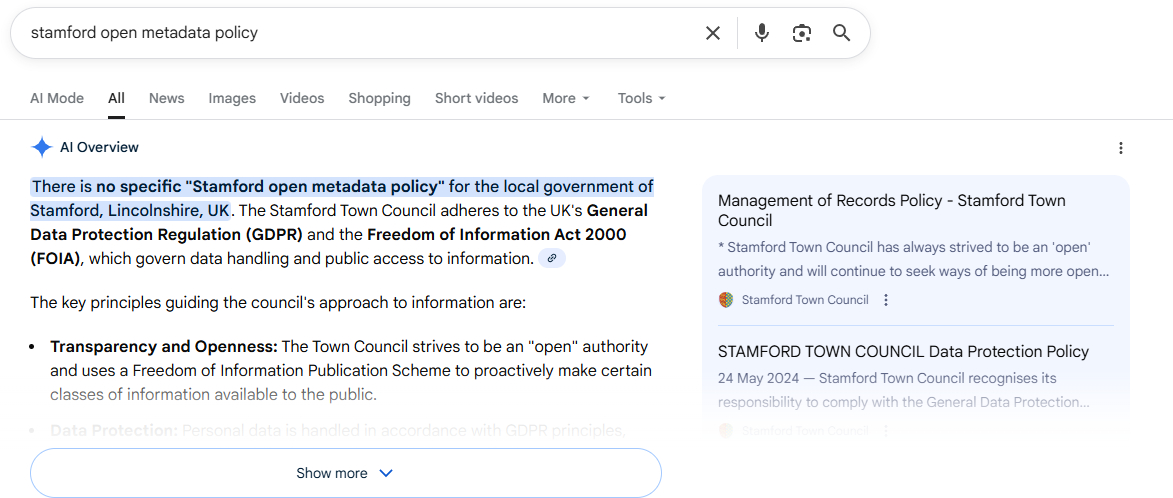Viewport: 1173px width, 498px height.
Task: View the Short videos tab
Action: [476, 98]
